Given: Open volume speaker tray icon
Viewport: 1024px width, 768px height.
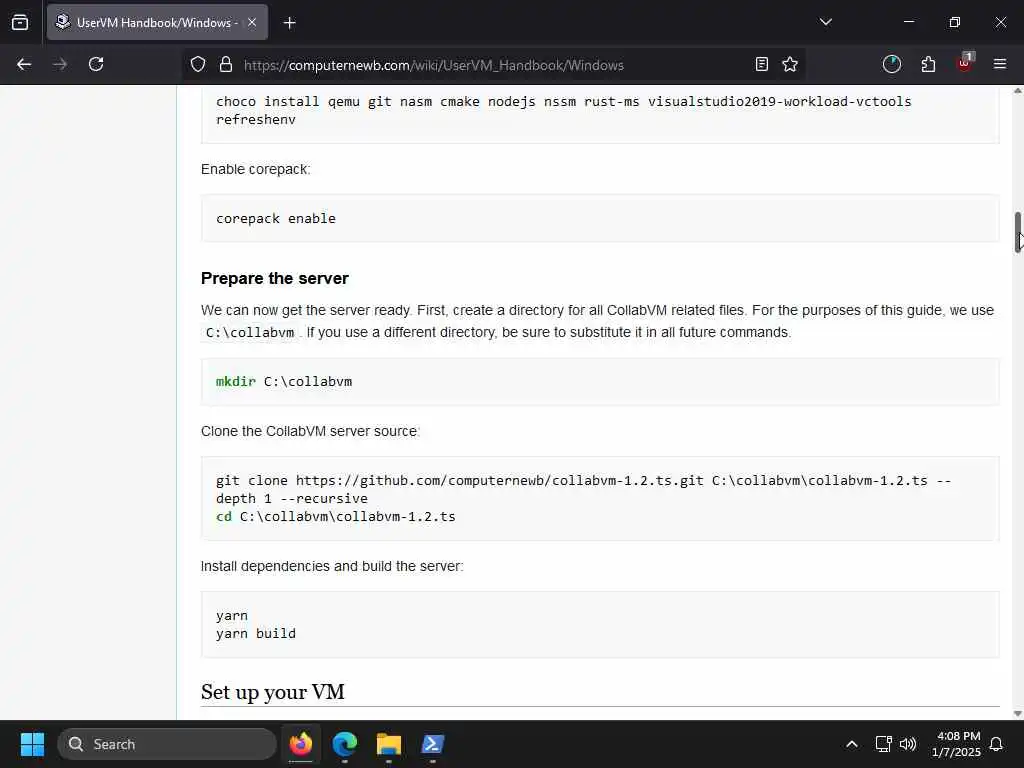Looking at the screenshot, I should pos(908,744).
